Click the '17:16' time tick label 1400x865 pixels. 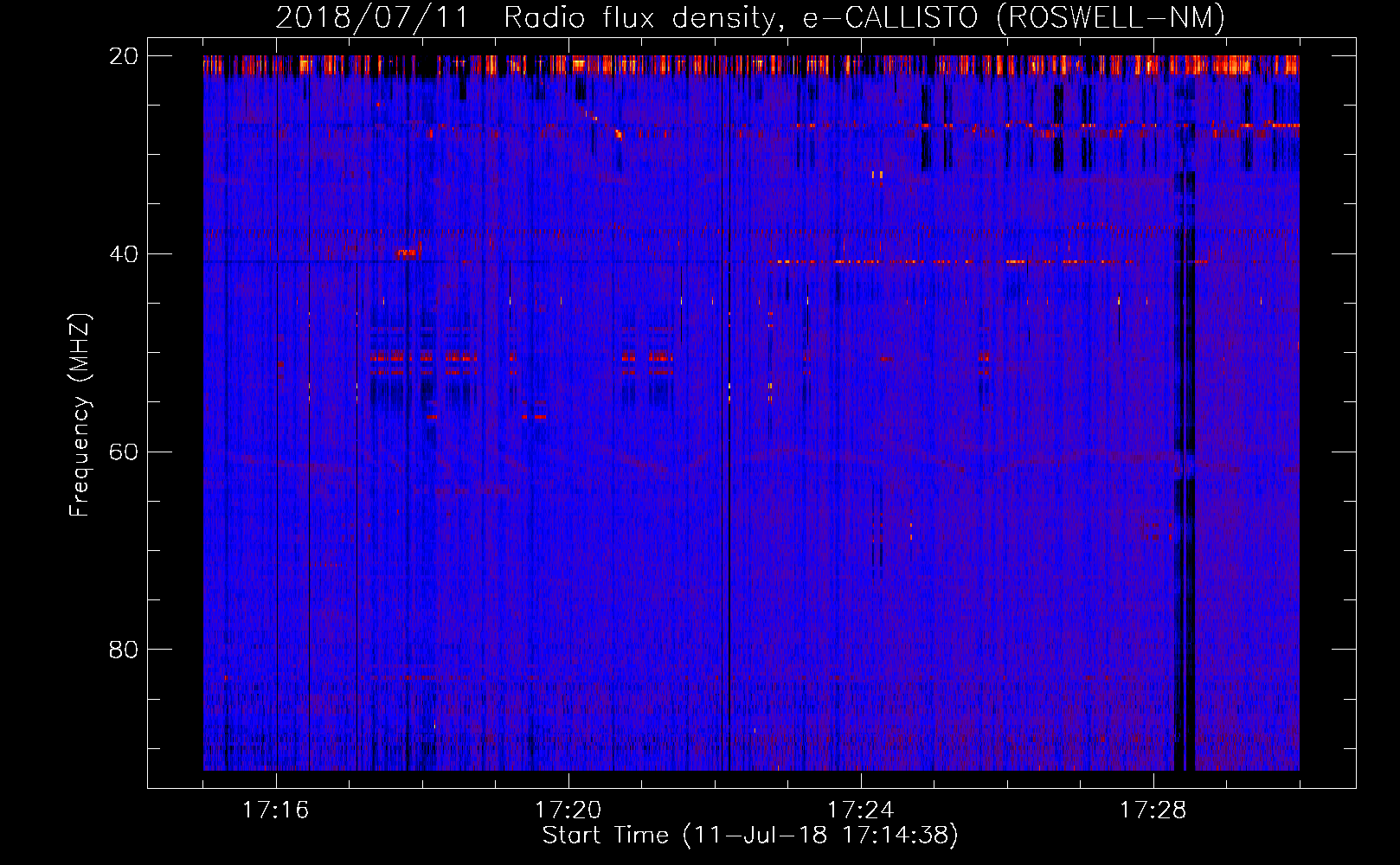pyautogui.click(x=275, y=811)
